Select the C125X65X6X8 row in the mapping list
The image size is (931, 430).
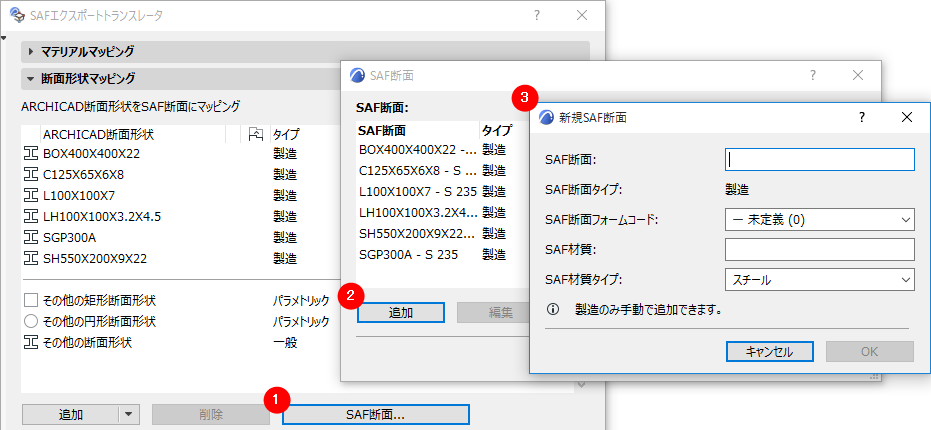point(179,175)
